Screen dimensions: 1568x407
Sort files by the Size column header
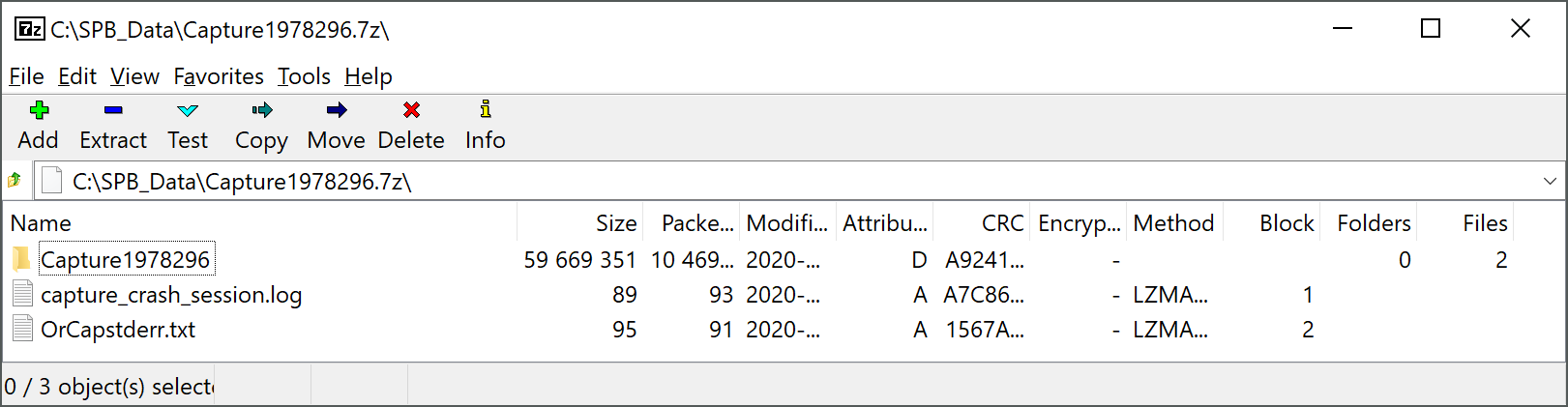pos(580,223)
